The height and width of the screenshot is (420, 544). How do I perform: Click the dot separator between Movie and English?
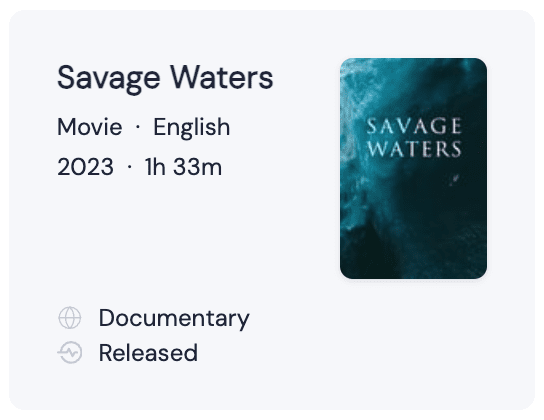(138, 127)
